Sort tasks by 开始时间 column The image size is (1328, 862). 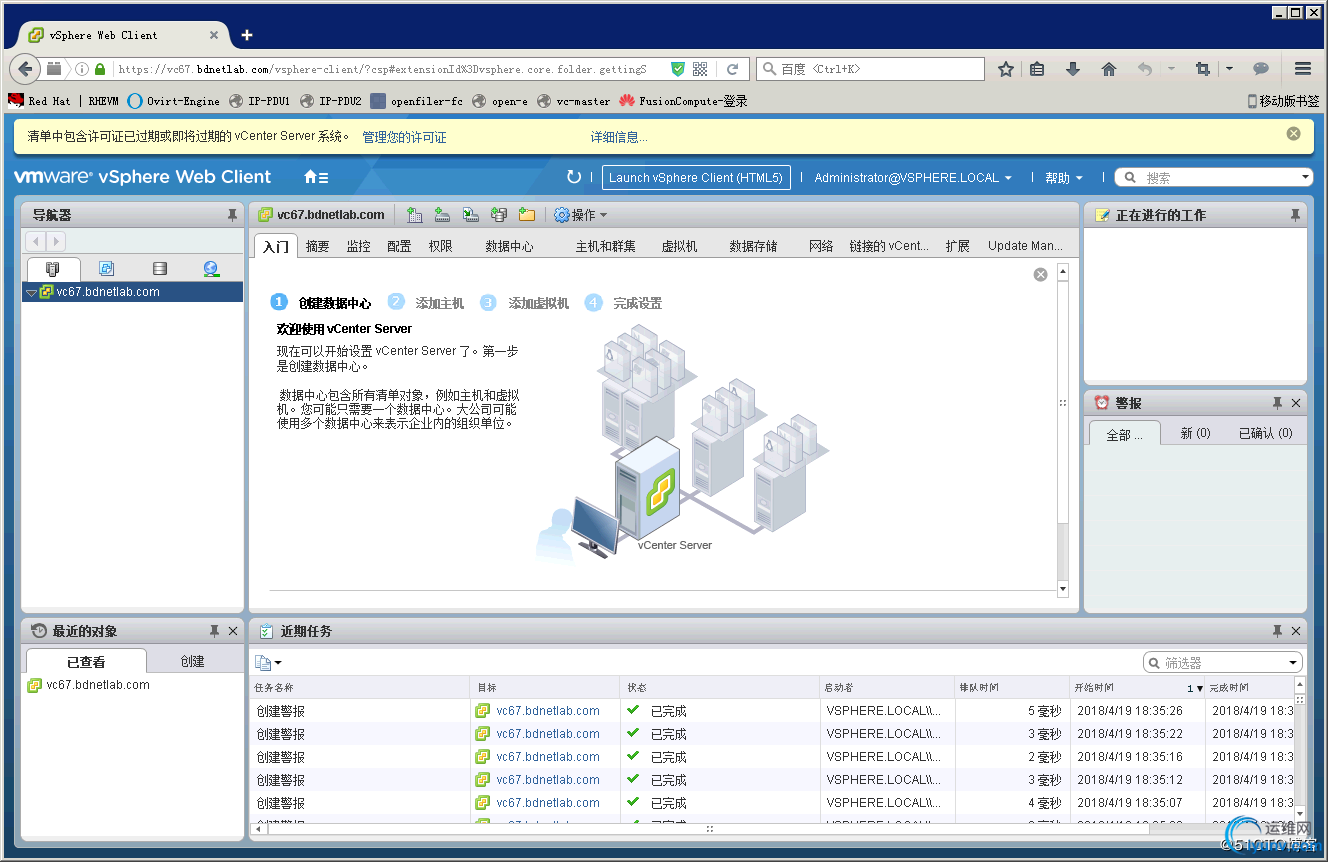[x=1136, y=688]
